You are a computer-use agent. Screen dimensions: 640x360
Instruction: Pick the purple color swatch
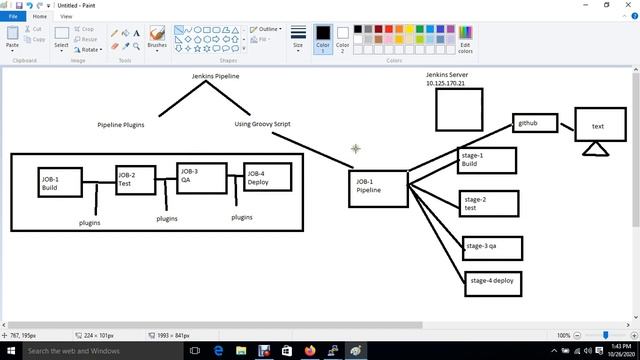(x=451, y=29)
